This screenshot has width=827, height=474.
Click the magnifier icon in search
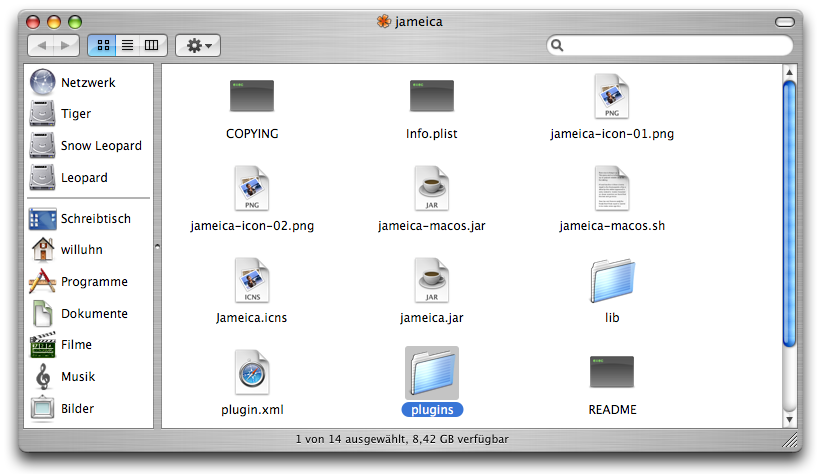click(557, 46)
